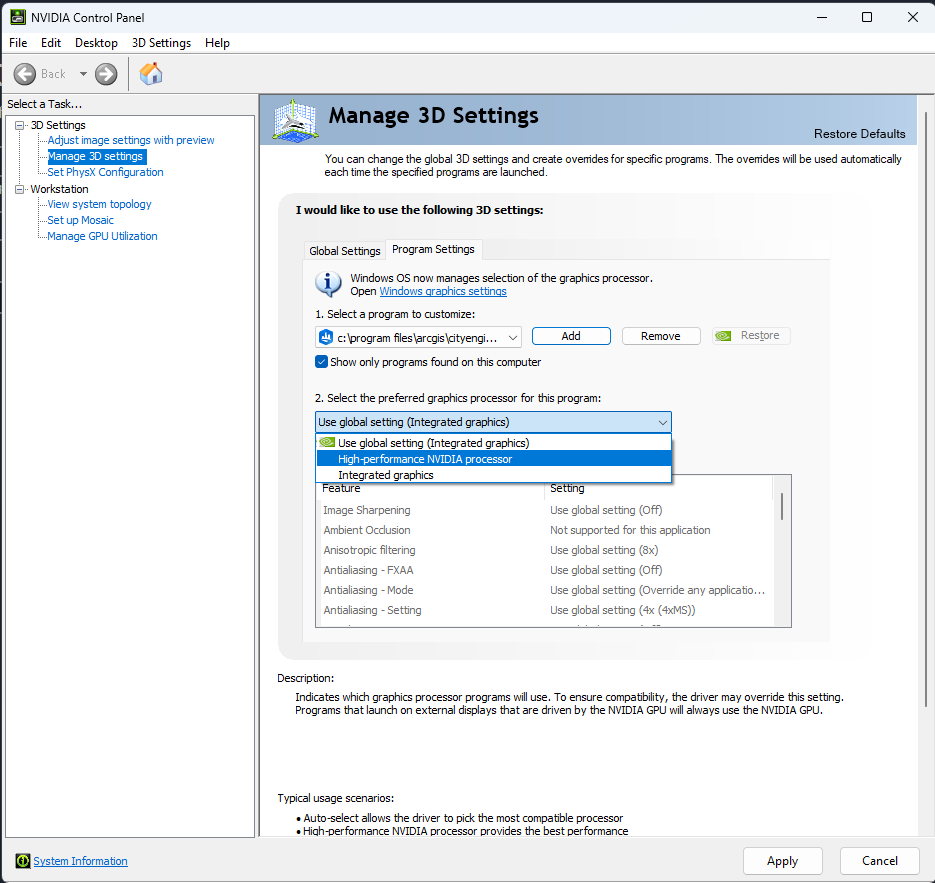Open Set up Mosaic
The height and width of the screenshot is (883, 935).
pyautogui.click(x=80, y=220)
